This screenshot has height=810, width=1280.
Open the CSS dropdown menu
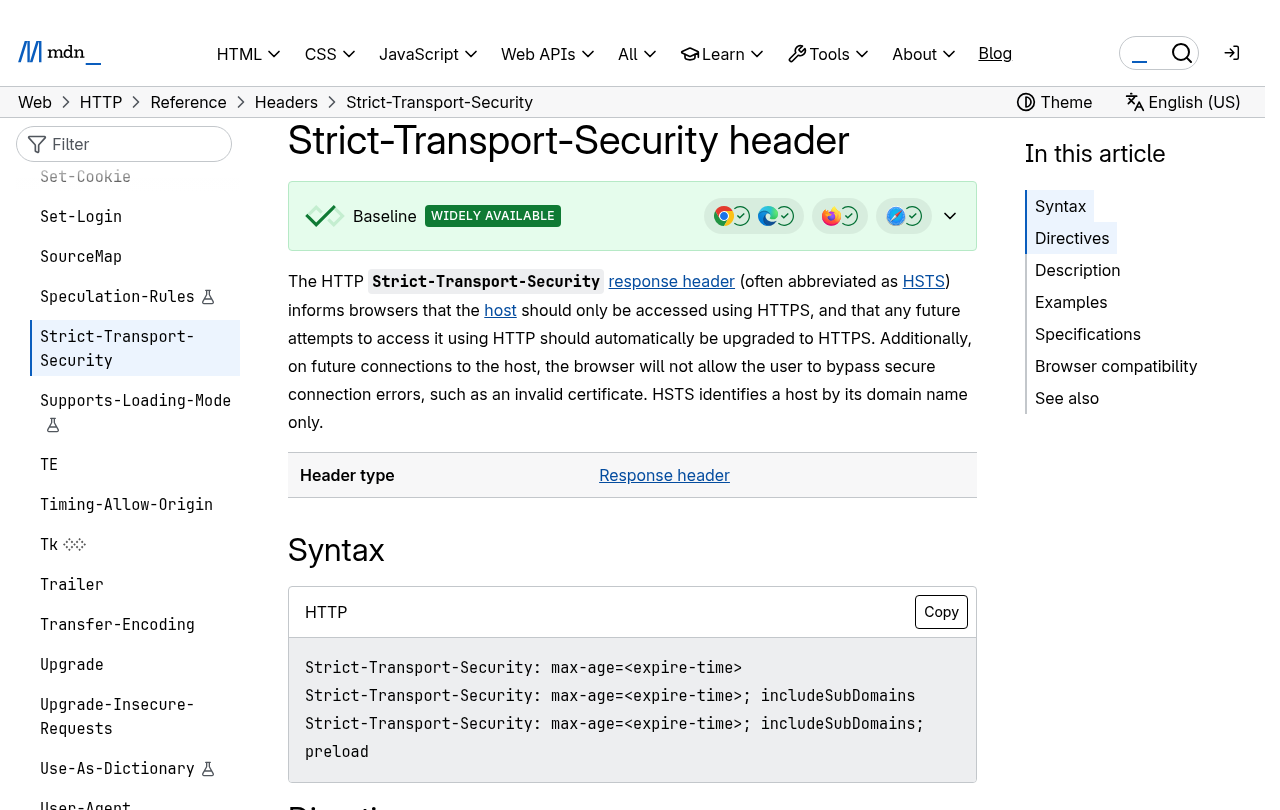tap(330, 54)
